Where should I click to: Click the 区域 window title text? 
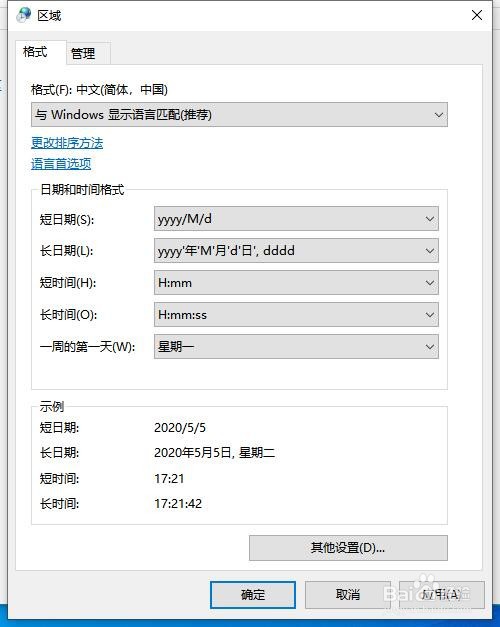(49, 16)
